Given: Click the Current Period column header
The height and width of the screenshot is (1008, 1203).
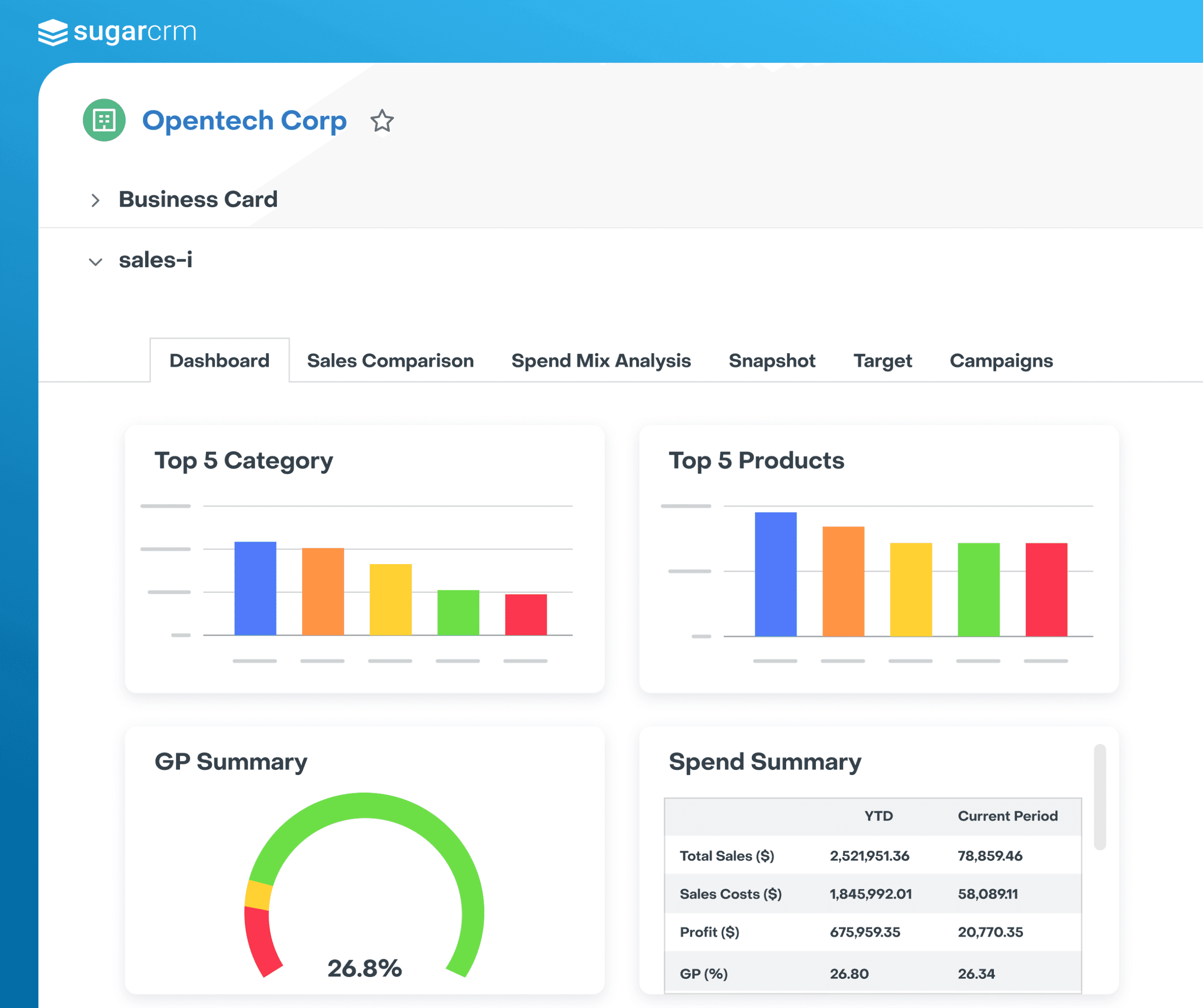Looking at the screenshot, I should (x=1007, y=816).
